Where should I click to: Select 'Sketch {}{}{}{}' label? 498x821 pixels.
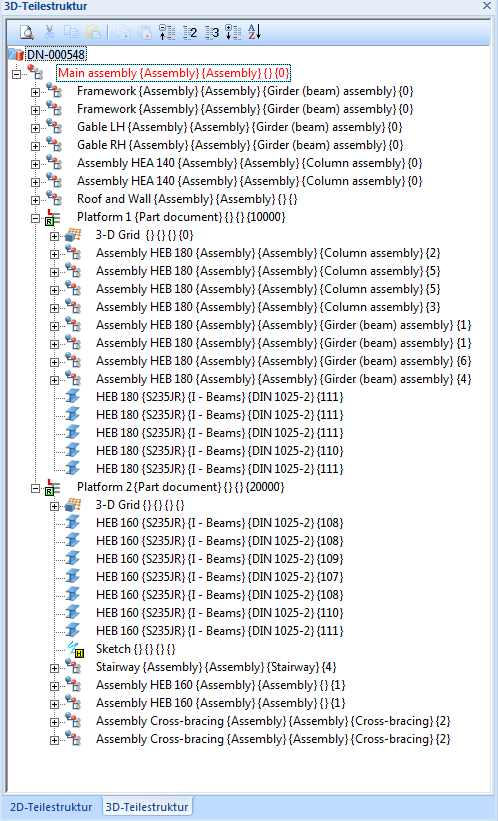tap(136, 649)
